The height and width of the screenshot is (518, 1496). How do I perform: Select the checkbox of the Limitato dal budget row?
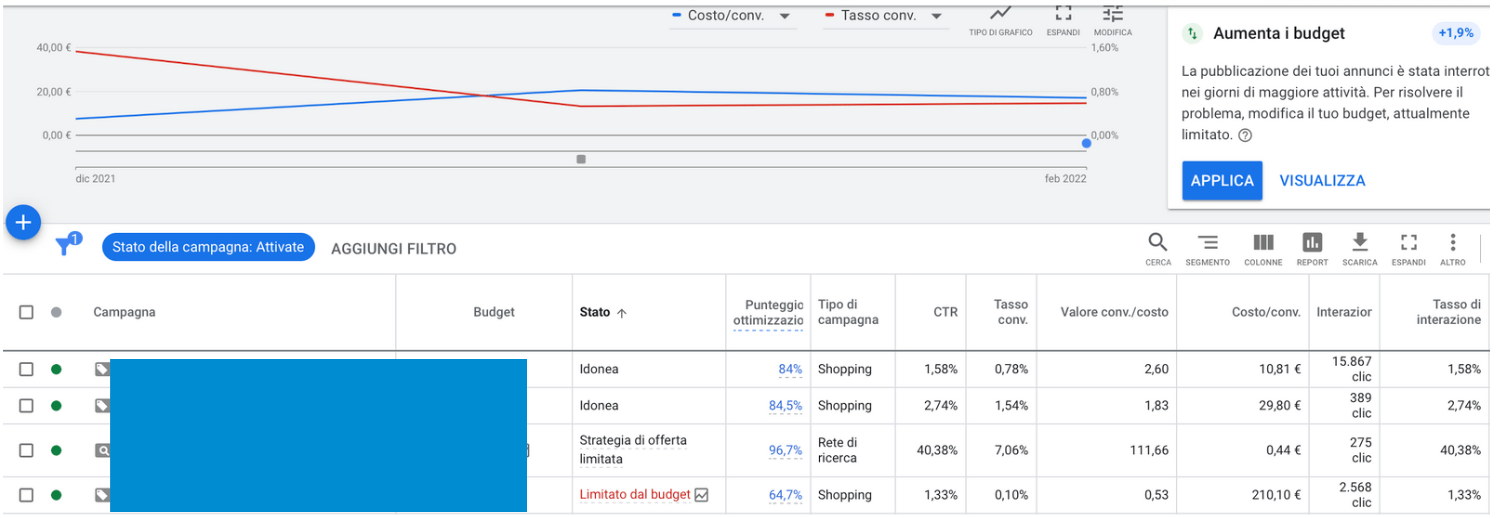pyautogui.click(x=26, y=494)
